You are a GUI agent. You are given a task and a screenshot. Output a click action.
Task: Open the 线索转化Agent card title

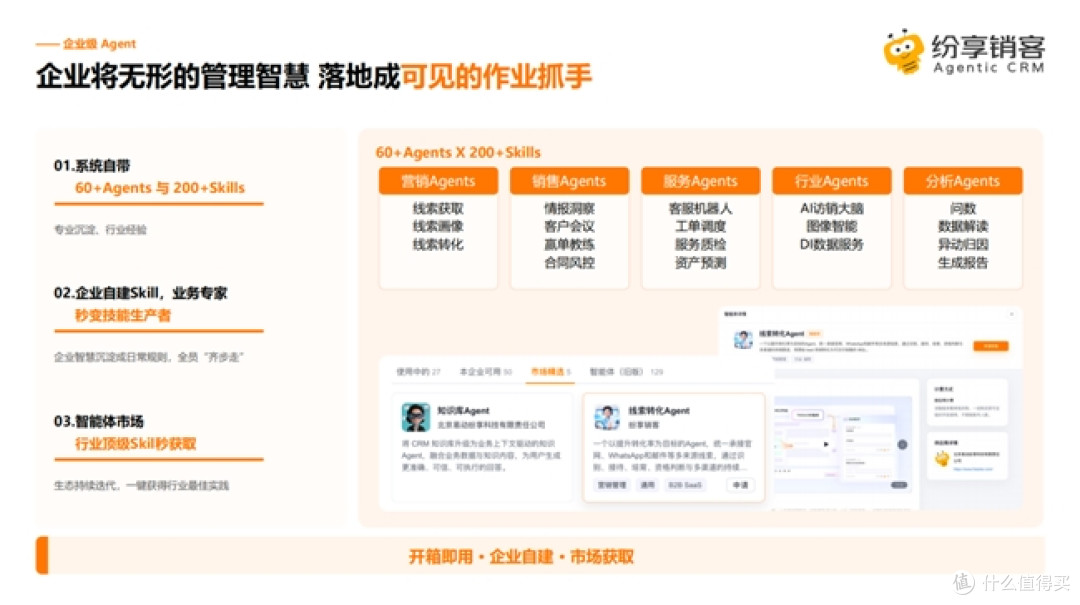(658, 410)
